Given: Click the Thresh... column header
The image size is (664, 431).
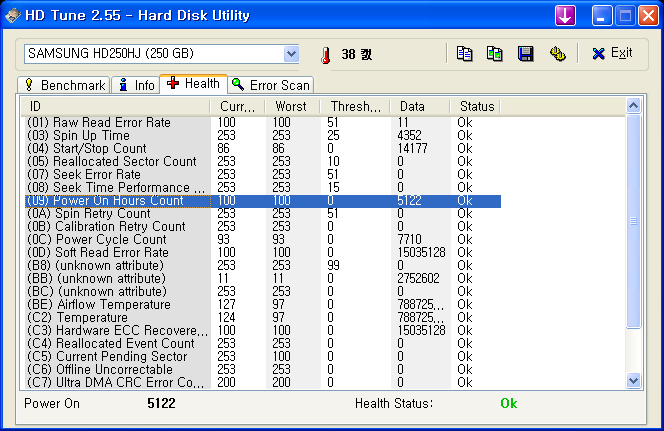Looking at the screenshot, I should click(355, 107).
